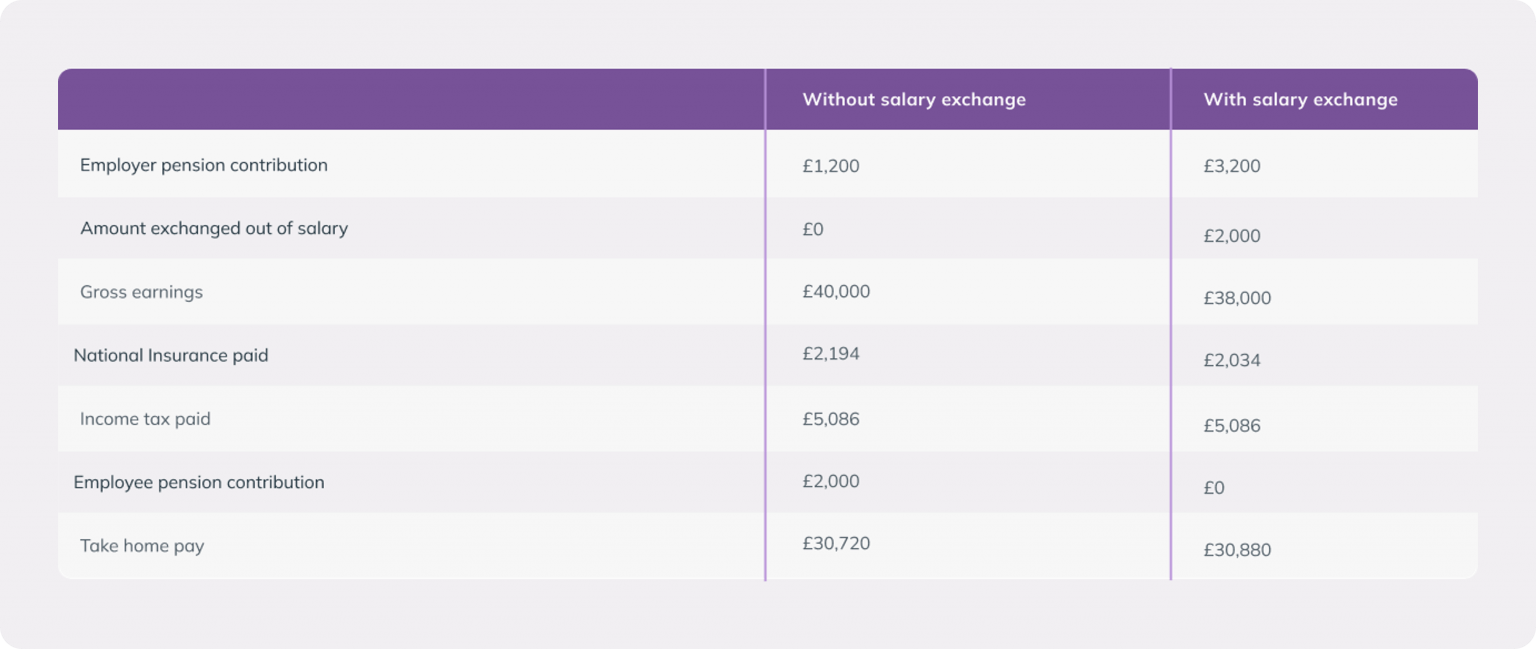Select the 'Income tax paid' row label

click(x=145, y=419)
